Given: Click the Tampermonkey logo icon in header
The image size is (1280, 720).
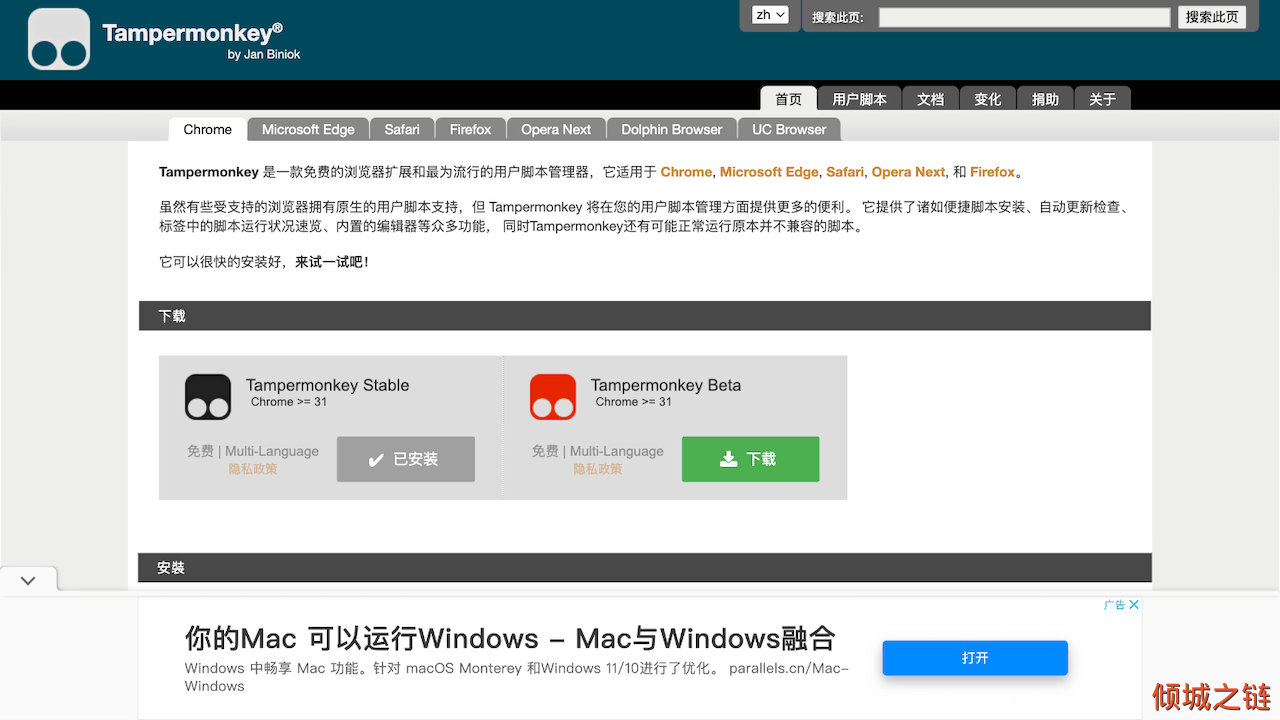Looking at the screenshot, I should tap(59, 39).
